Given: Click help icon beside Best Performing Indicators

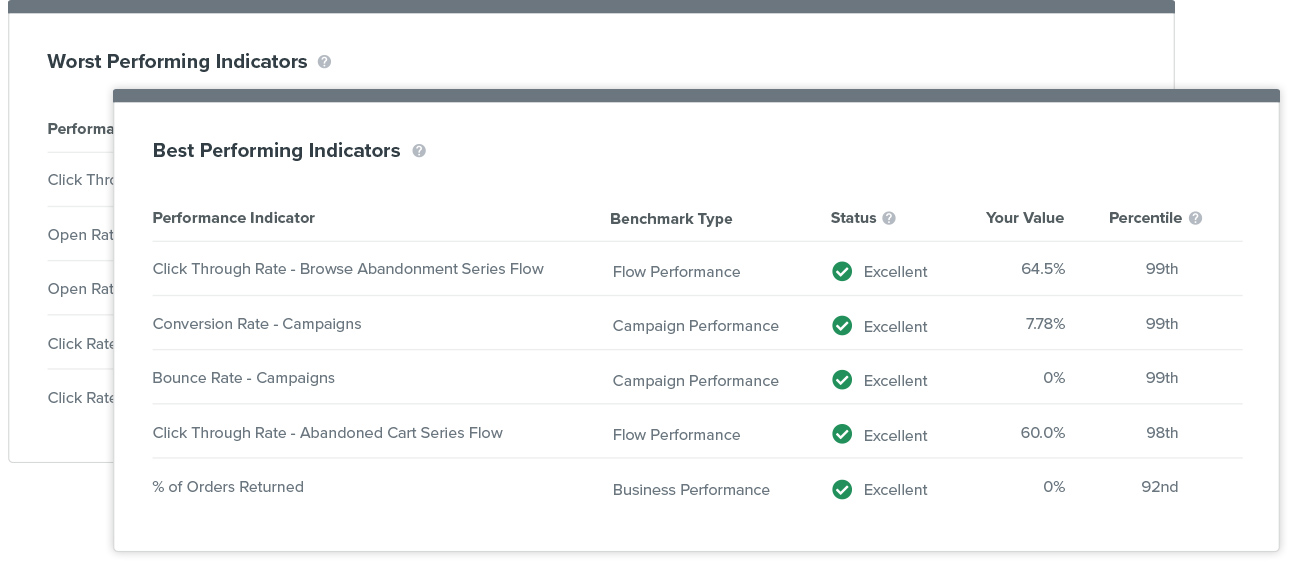Looking at the screenshot, I should (x=419, y=151).
